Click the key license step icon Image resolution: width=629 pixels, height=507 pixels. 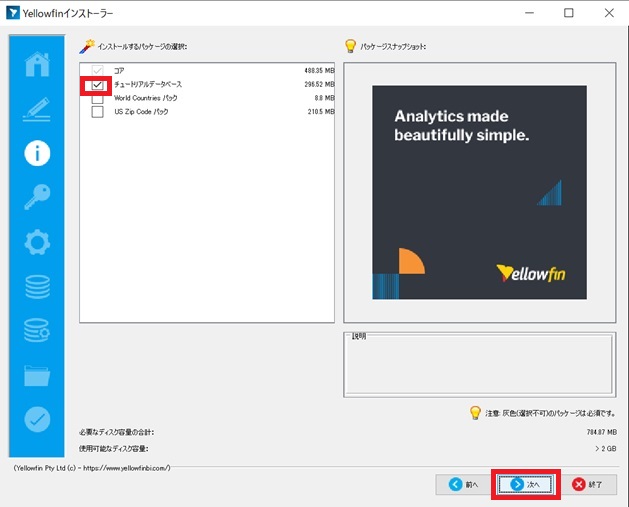click(37, 197)
